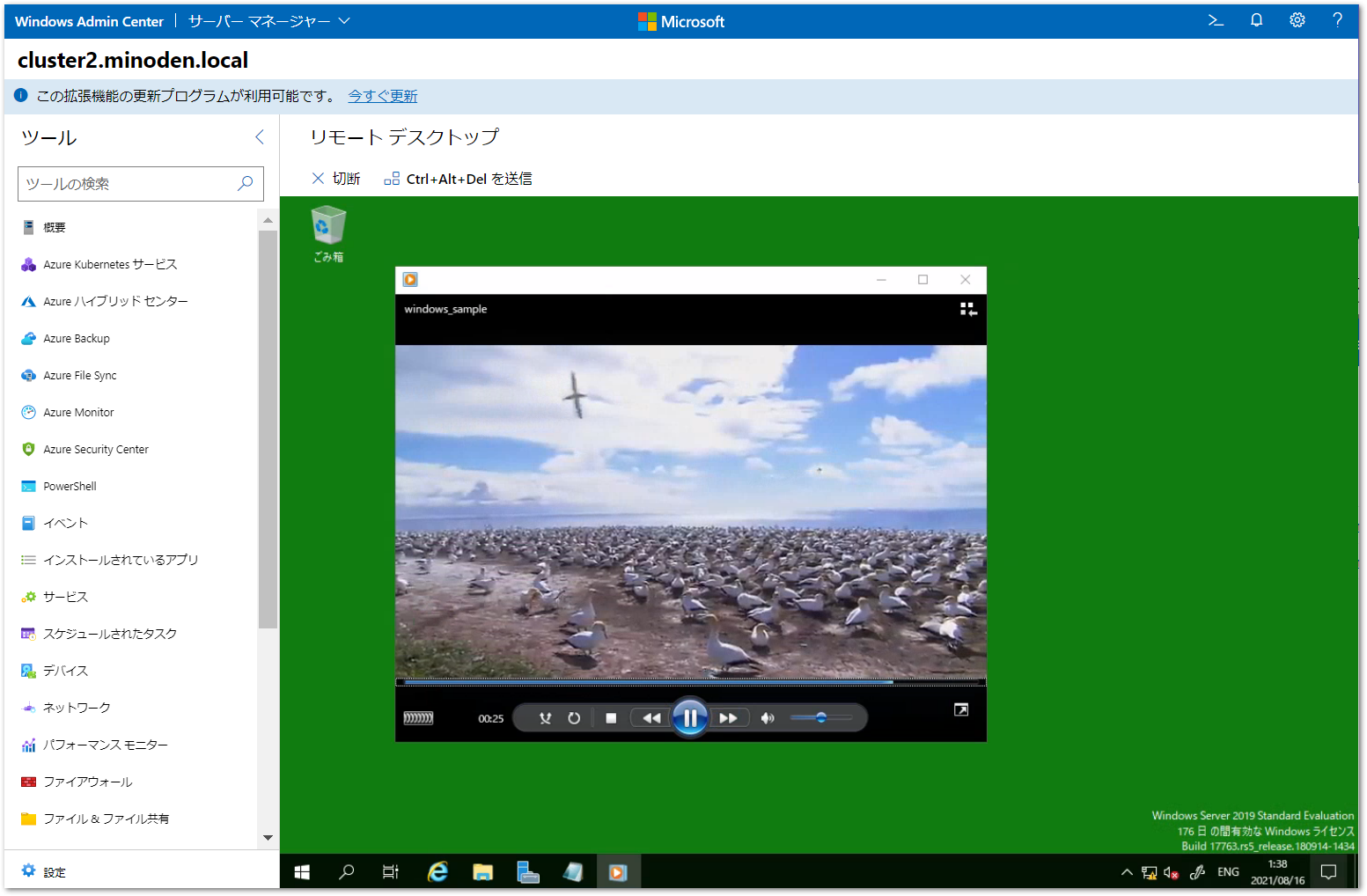The width and height of the screenshot is (1367, 896).
Task: Open taskbar search
Action: coord(347,872)
